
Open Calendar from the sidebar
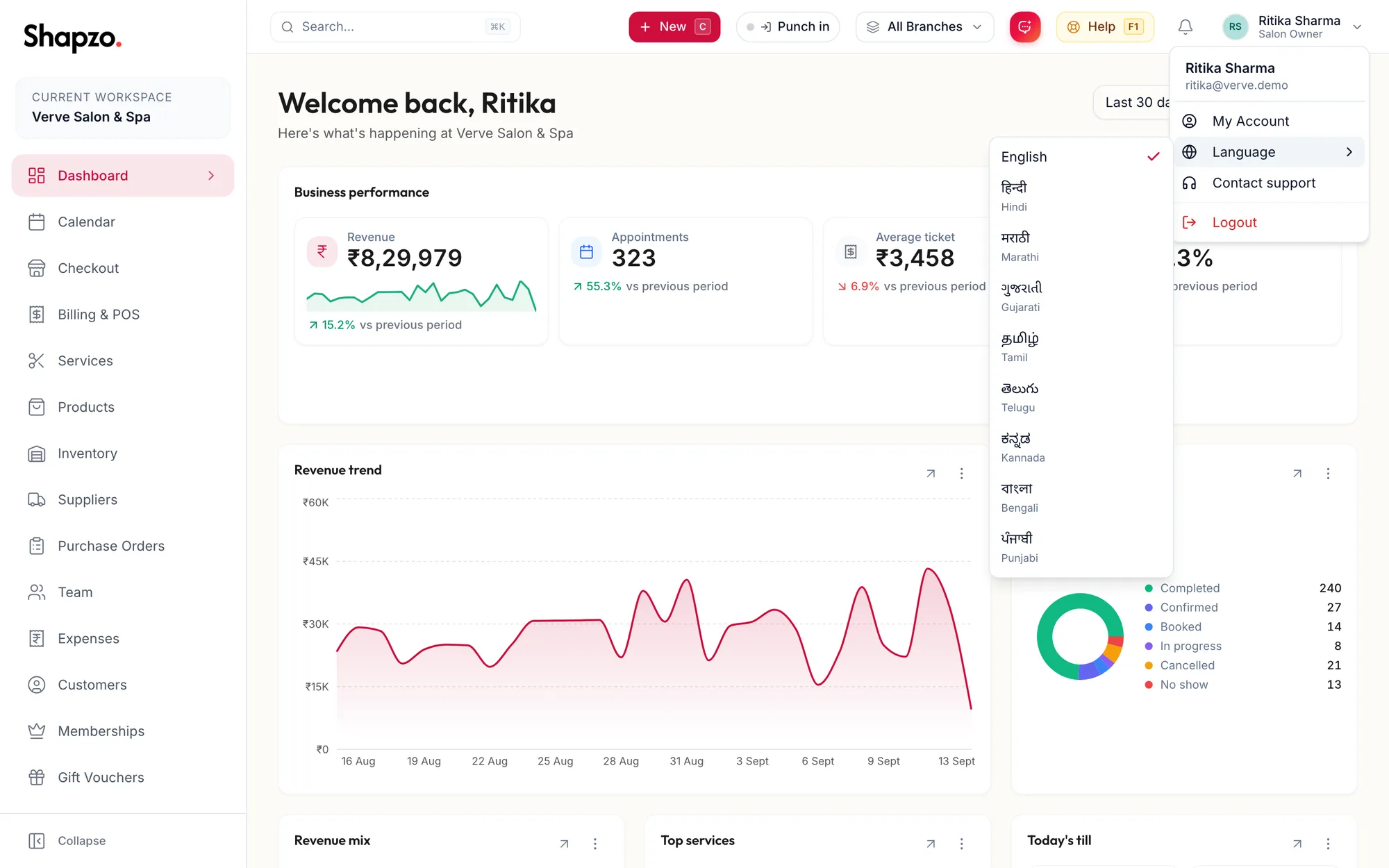123,222
